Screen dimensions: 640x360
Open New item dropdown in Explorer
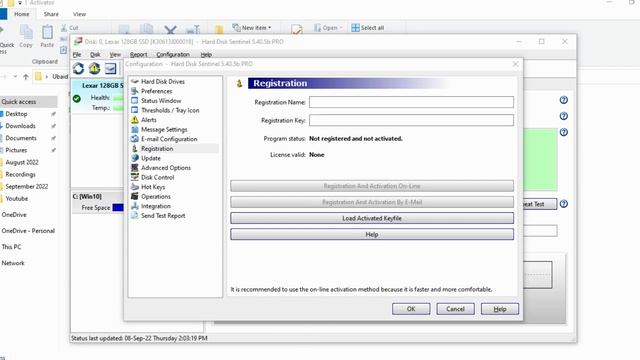pyautogui.click(x=251, y=28)
